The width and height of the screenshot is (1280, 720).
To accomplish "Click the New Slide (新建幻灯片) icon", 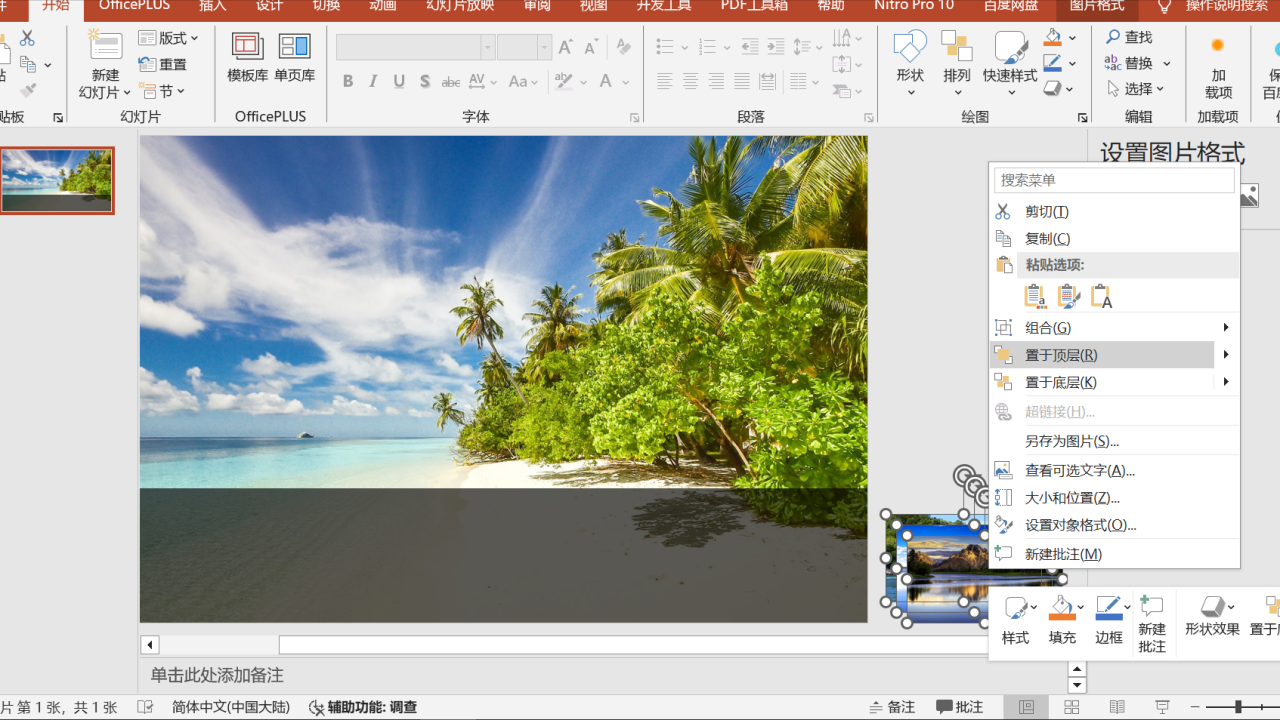I will click(x=105, y=47).
